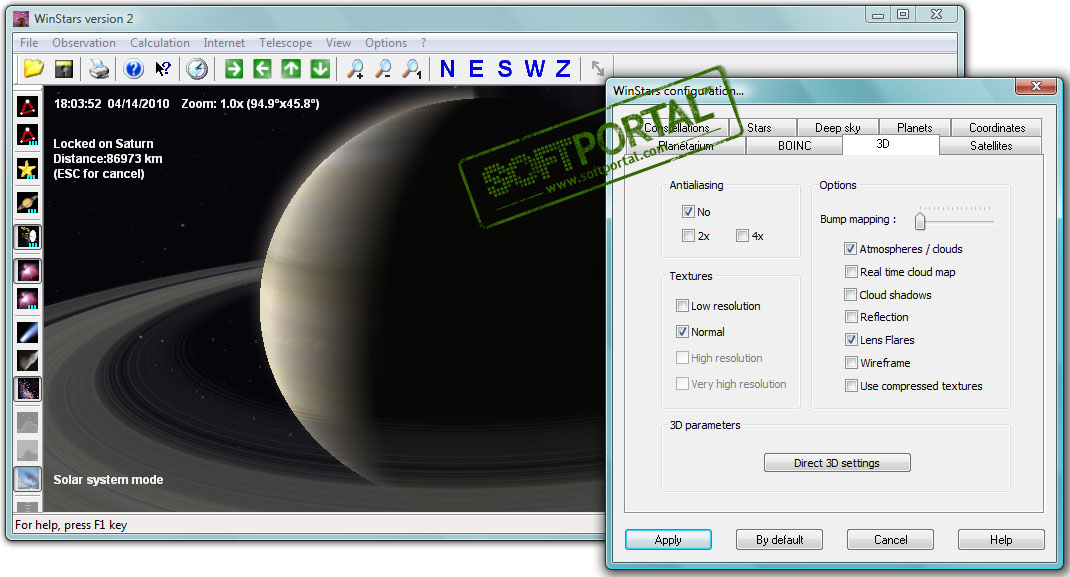The image size is (1070, 577).
Task: Open the Options menu
Action: coord(386,42)
